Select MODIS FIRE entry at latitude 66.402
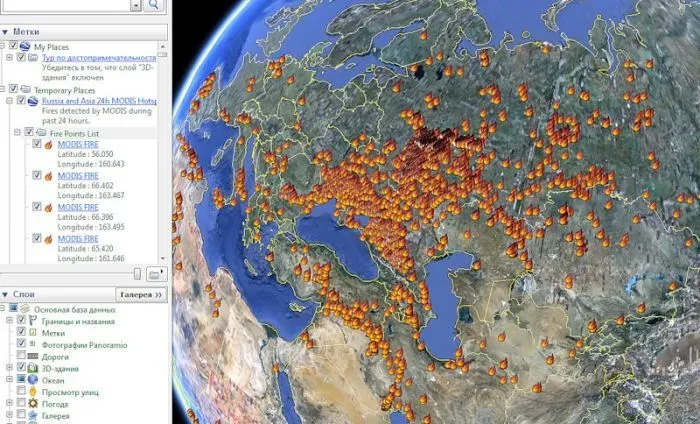Screen dimensions: 700x424 [x=77, y=175]
